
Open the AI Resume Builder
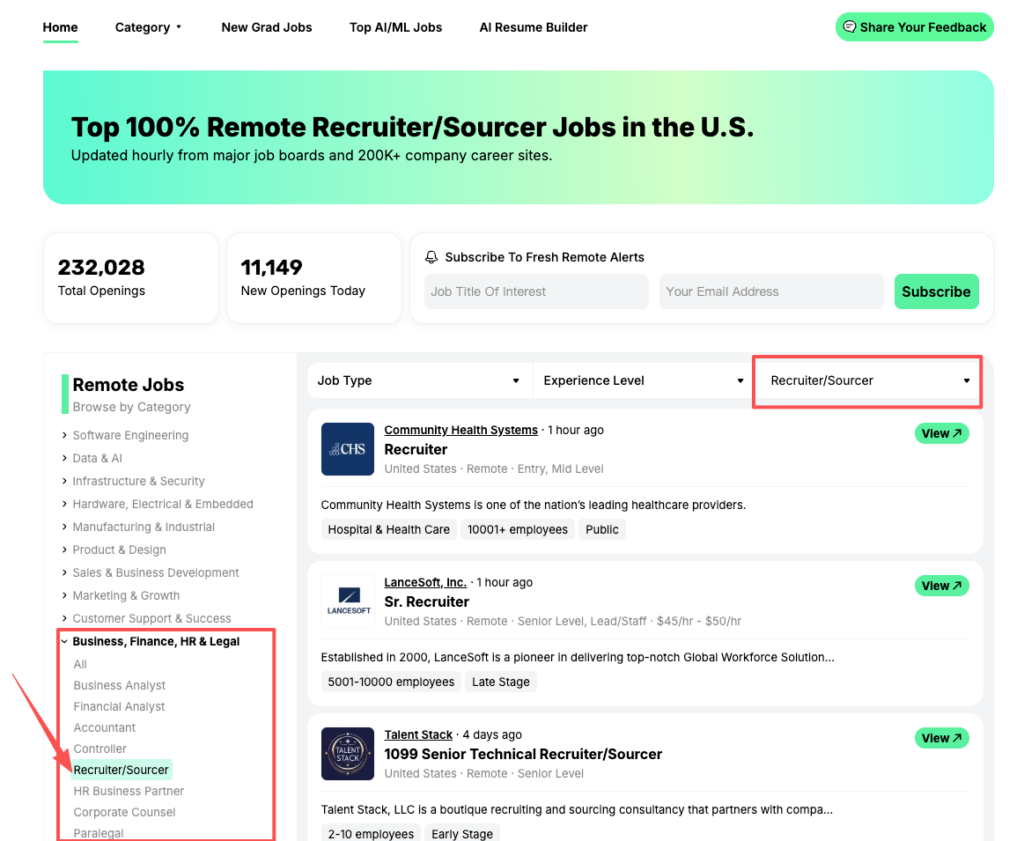pyautogui.click(x=533, y=27)
